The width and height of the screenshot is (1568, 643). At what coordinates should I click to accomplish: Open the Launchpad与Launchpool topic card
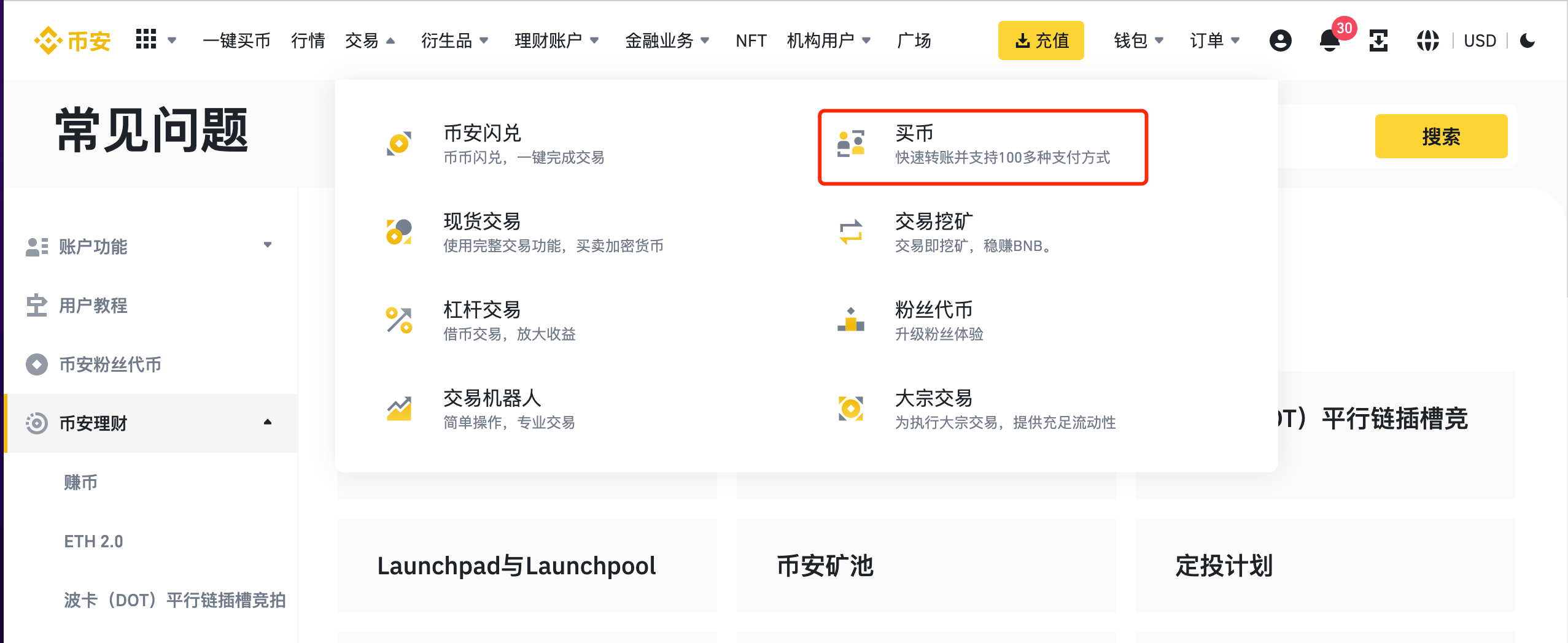pos(527,565)
